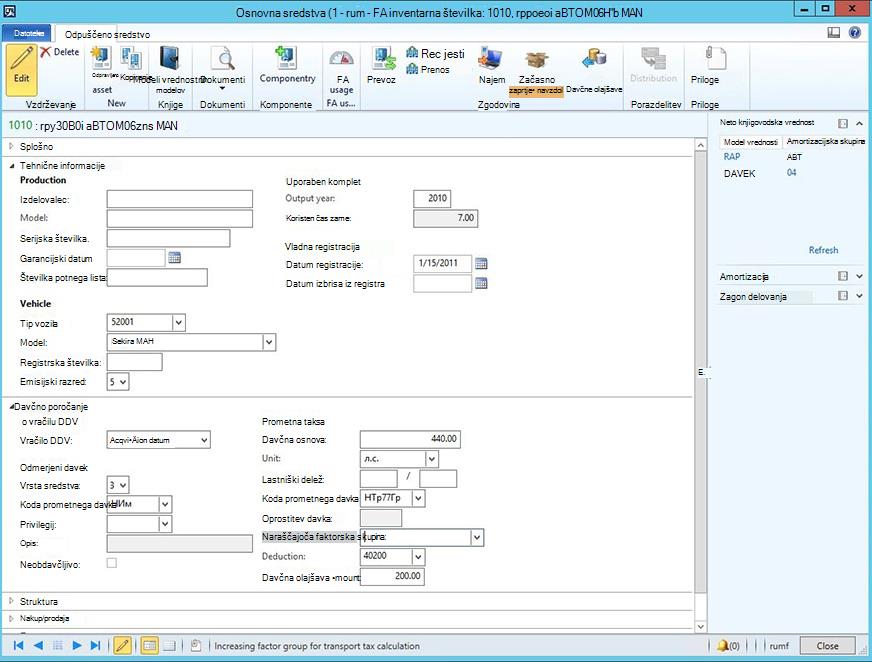Open Garancijski datum calendar picker
Image resolution: width=872 pixels, height=662 pixels.
pos(175,258)
